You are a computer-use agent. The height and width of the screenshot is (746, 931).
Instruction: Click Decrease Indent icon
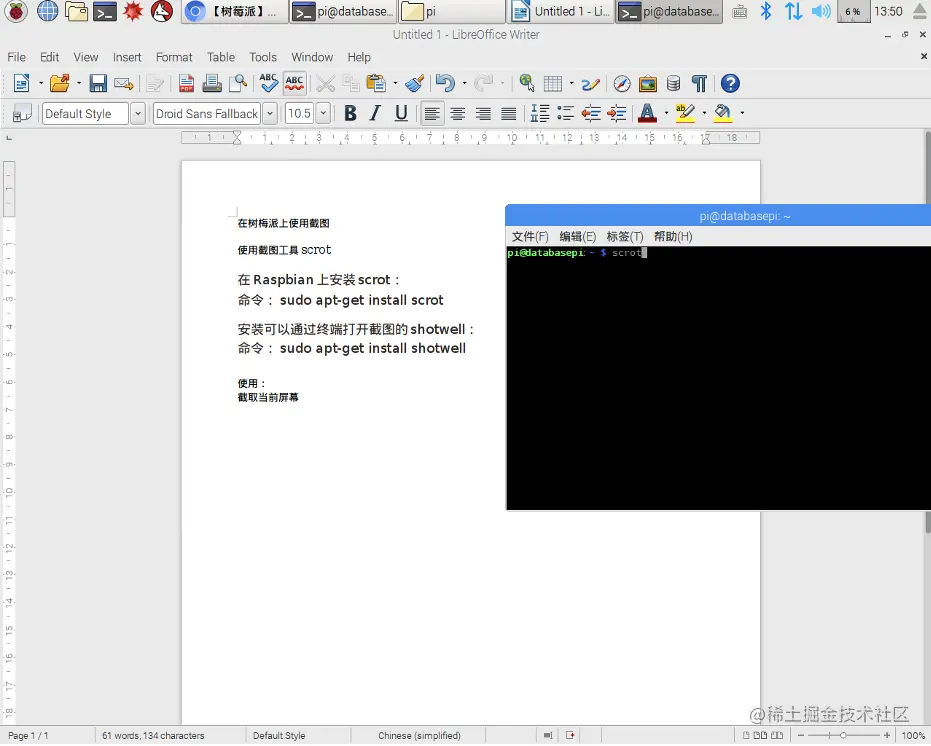point(591,113)
